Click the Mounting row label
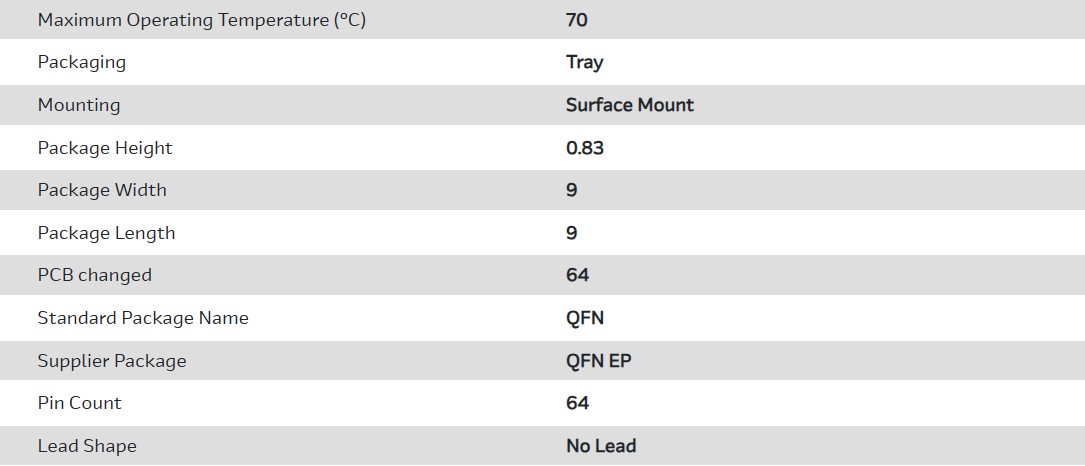 point(79,105)
